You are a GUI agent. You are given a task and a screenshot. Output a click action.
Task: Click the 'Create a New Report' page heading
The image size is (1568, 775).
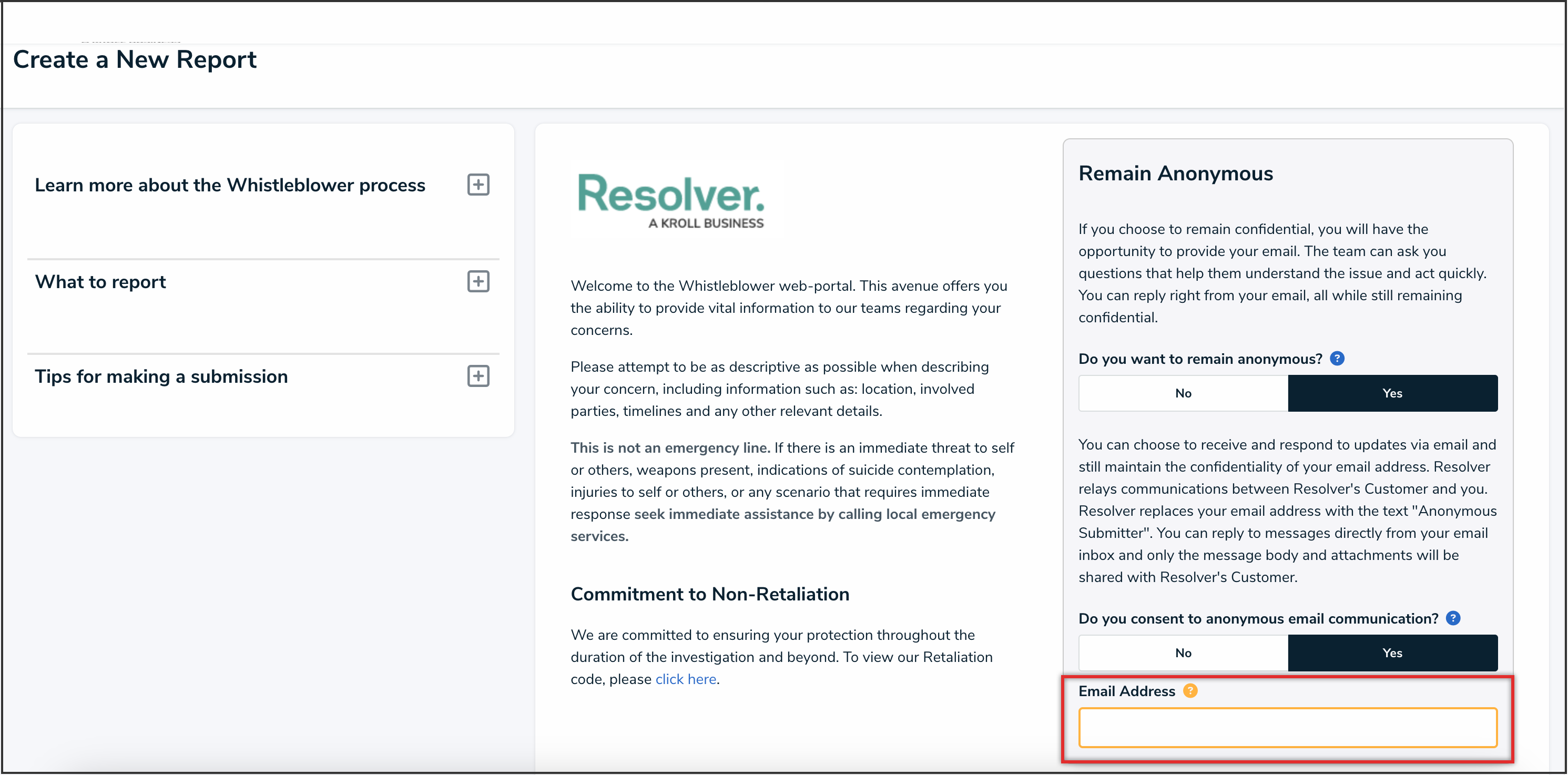pyautogui.click(x=135, y=59)
